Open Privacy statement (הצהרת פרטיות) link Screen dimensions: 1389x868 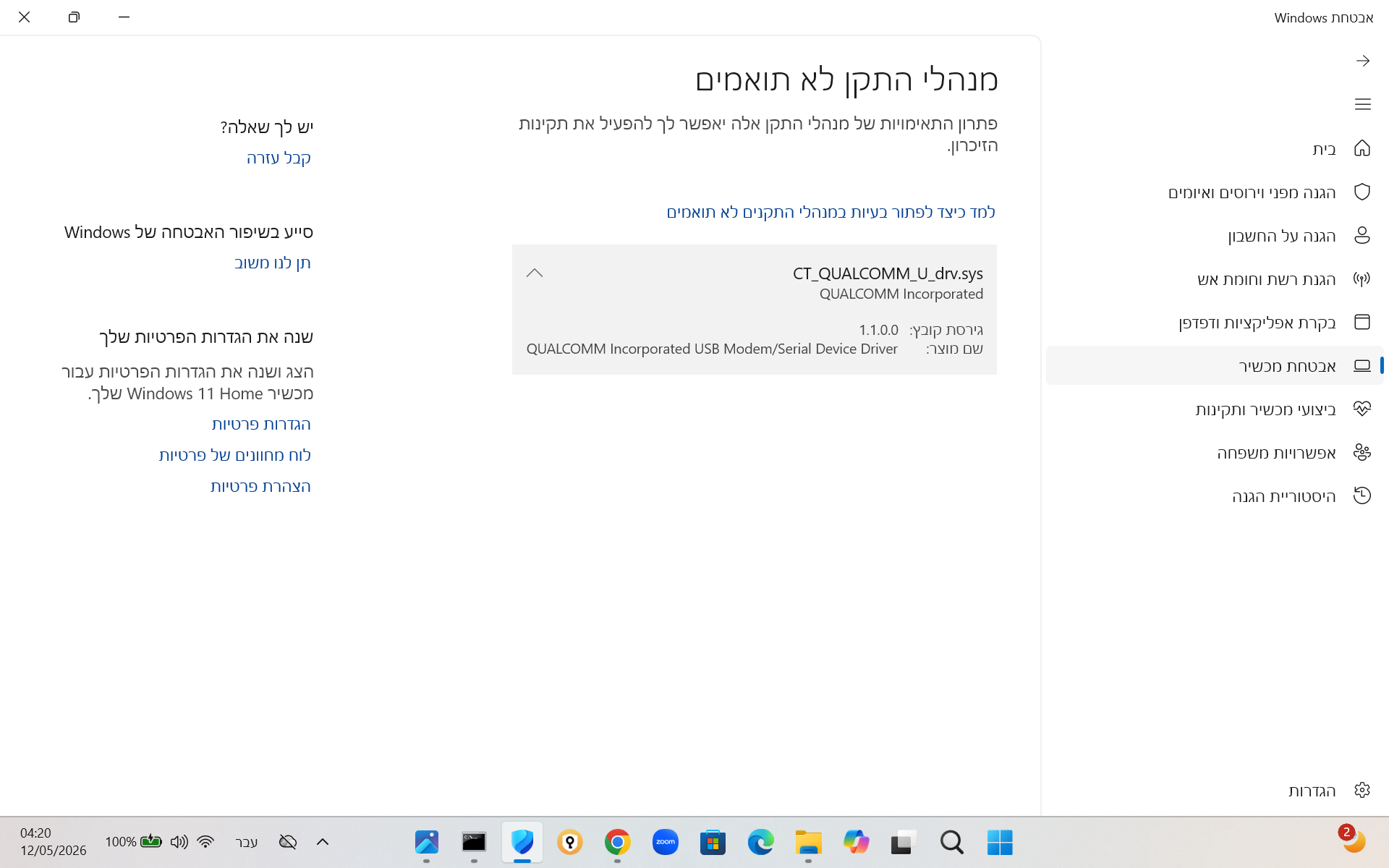pos(260,486)
